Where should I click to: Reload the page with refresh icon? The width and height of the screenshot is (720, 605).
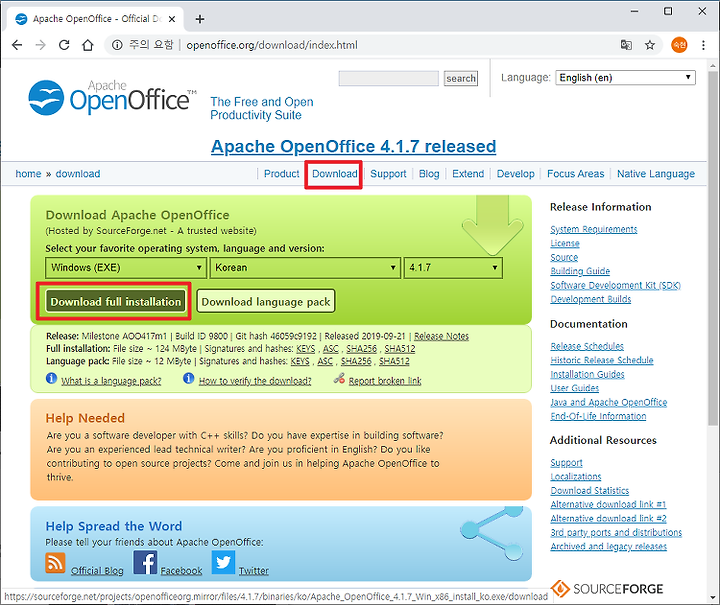click(64, 45)
